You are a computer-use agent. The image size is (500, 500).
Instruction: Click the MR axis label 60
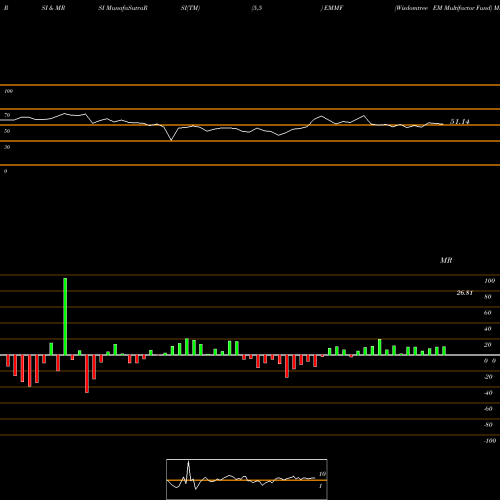coord(488,313)
